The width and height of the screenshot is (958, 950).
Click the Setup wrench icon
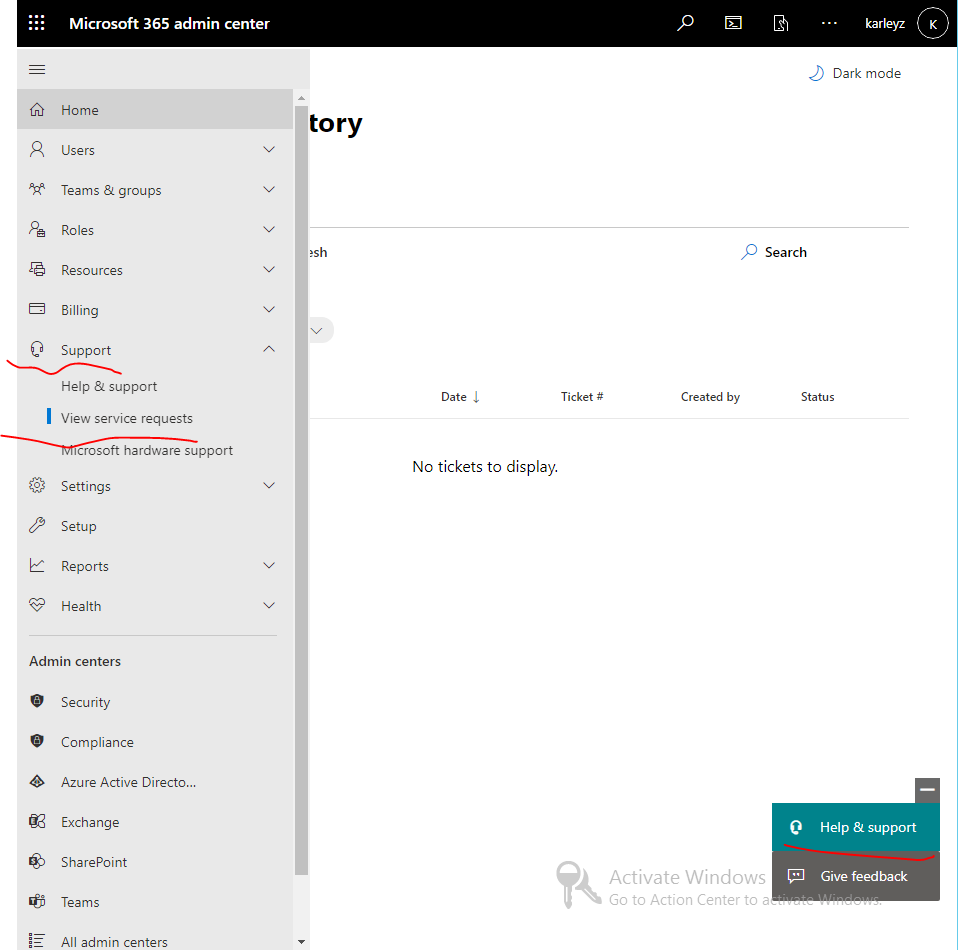click(37, 525)
